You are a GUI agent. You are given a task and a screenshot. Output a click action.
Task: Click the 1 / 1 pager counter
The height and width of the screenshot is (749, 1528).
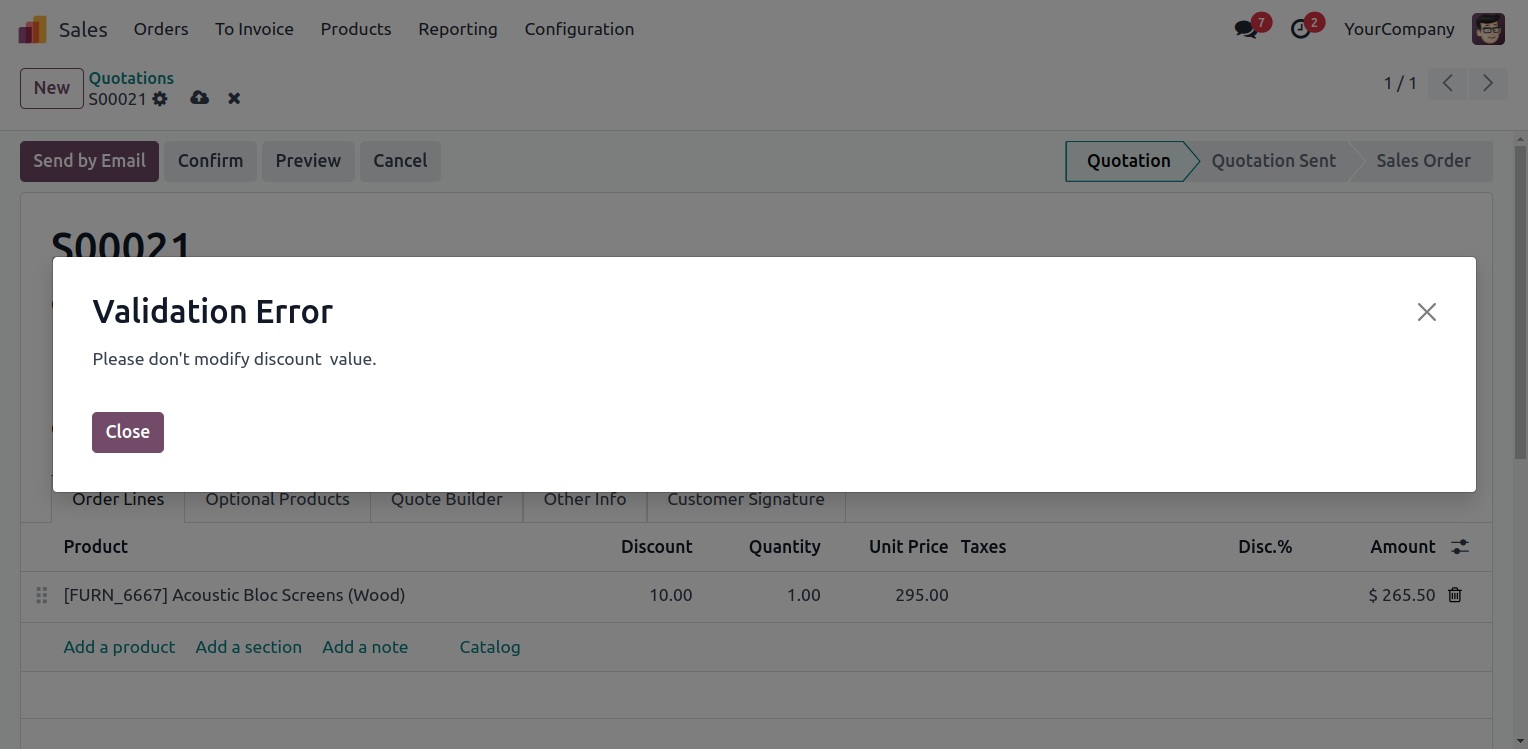point(1400,83)
